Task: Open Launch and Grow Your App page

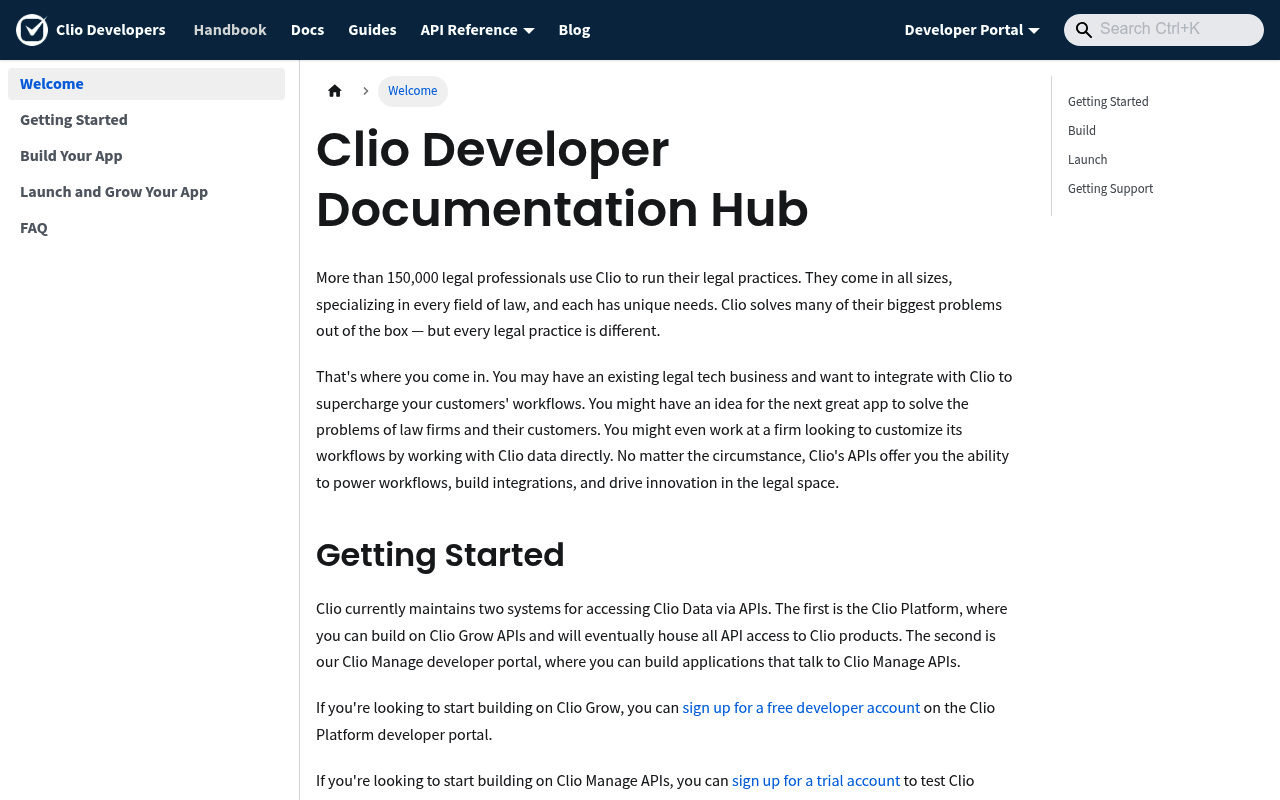Action: coord(146,192)
